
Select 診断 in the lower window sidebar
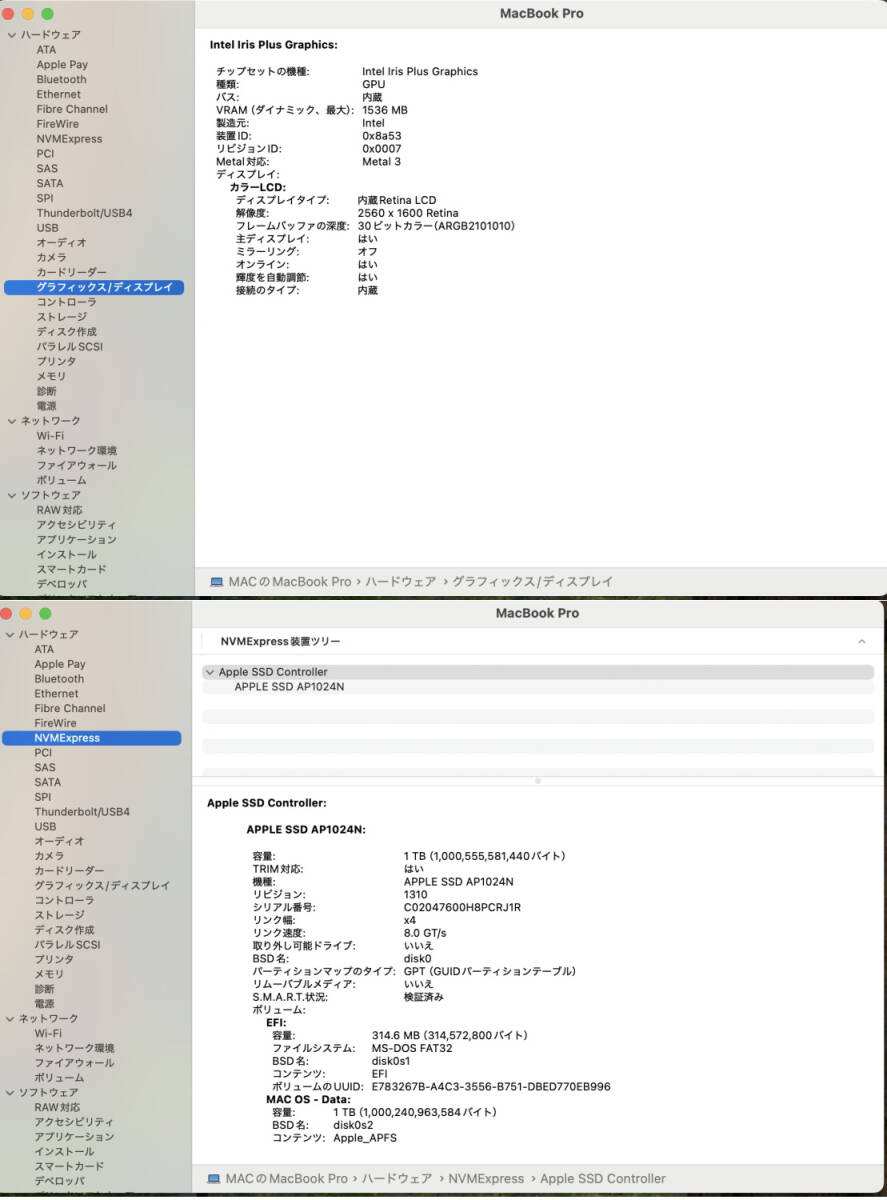click(x=44, y=989)
